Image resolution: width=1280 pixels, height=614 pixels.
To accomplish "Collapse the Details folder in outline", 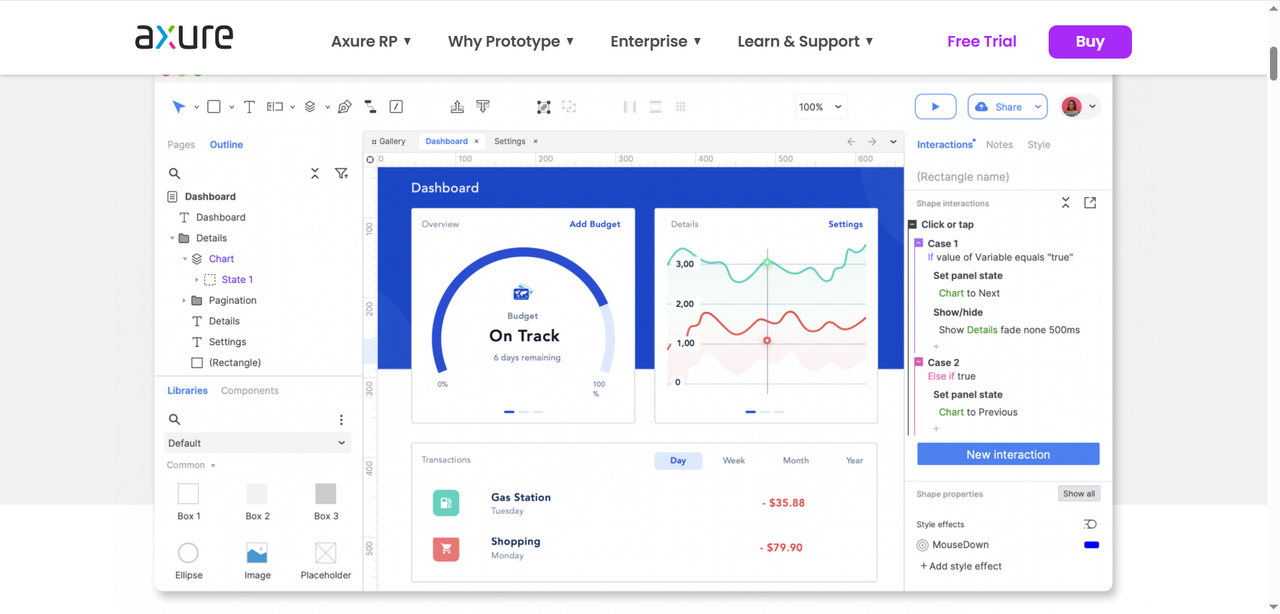I will [172, 238].
